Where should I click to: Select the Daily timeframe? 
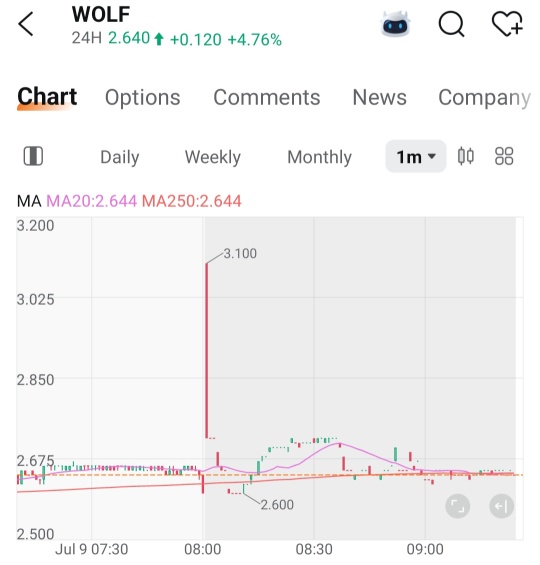click(120, 157)
